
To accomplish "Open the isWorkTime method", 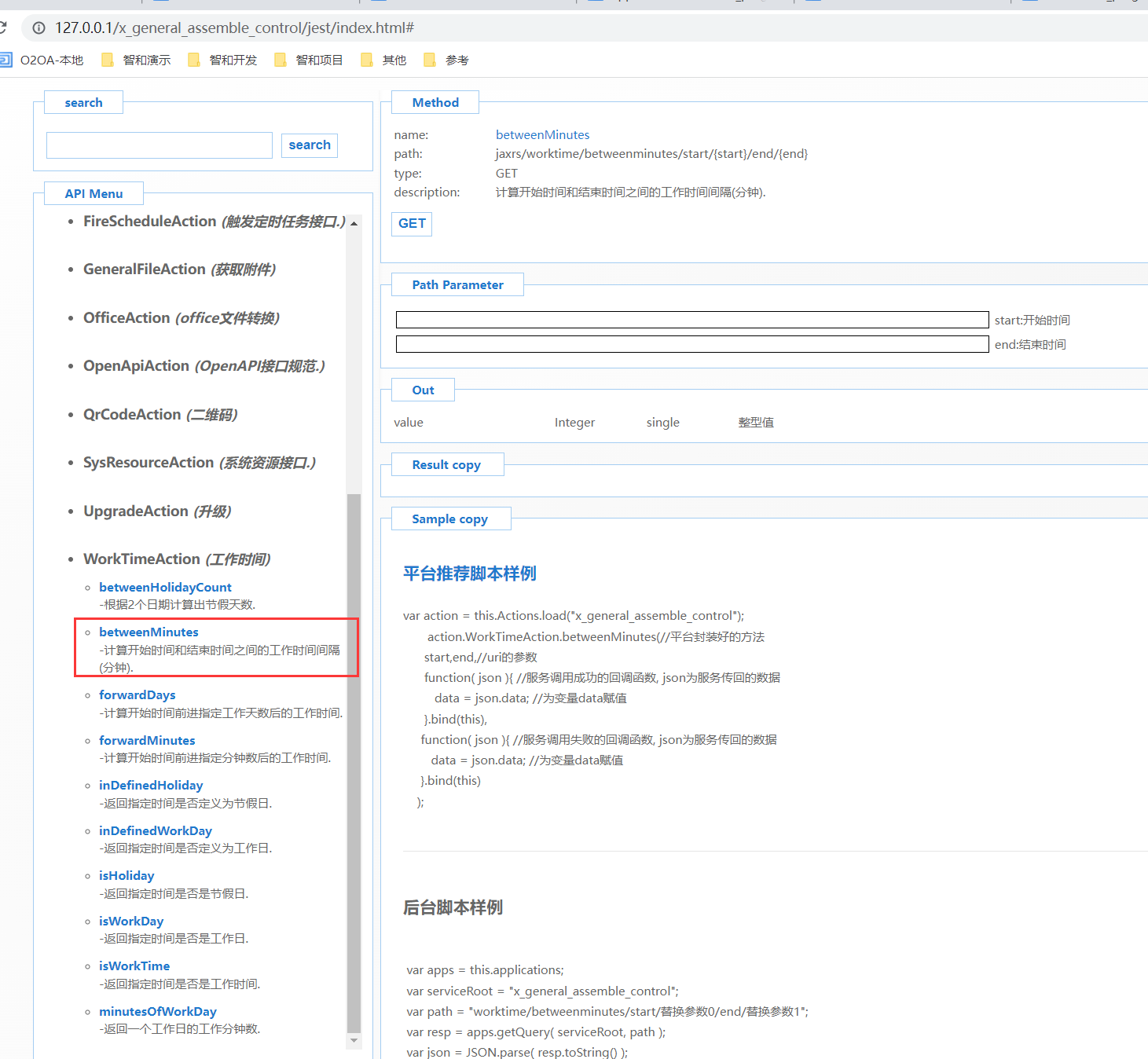I will point(134,966).
